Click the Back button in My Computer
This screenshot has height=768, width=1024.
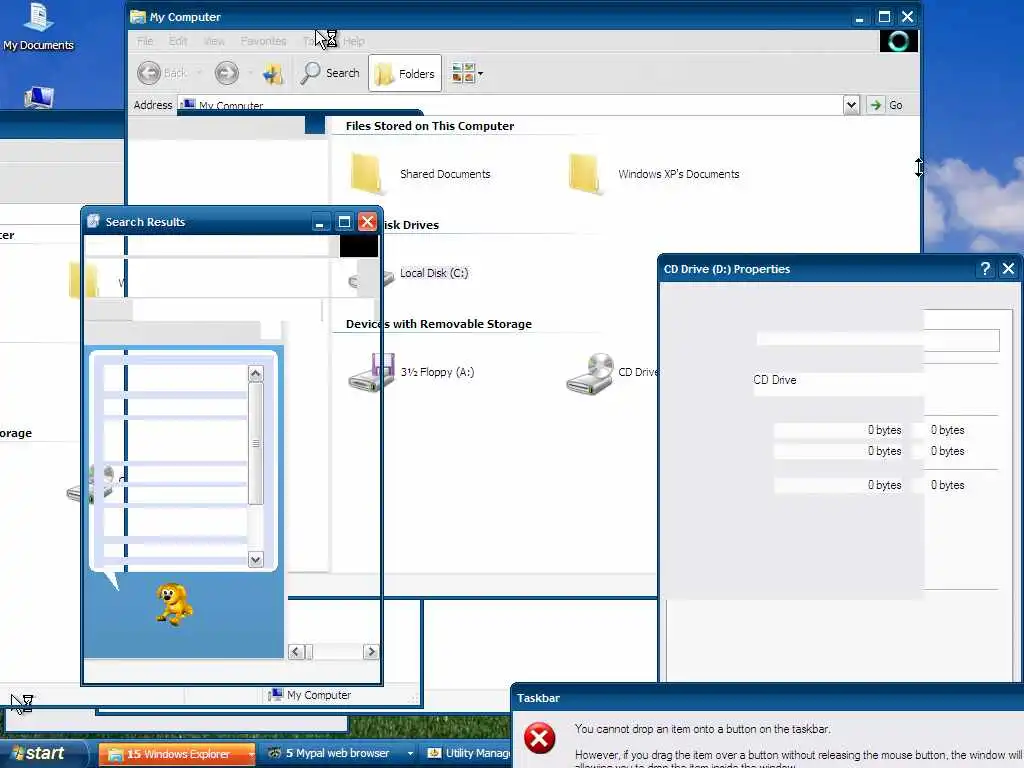point(162,73)
